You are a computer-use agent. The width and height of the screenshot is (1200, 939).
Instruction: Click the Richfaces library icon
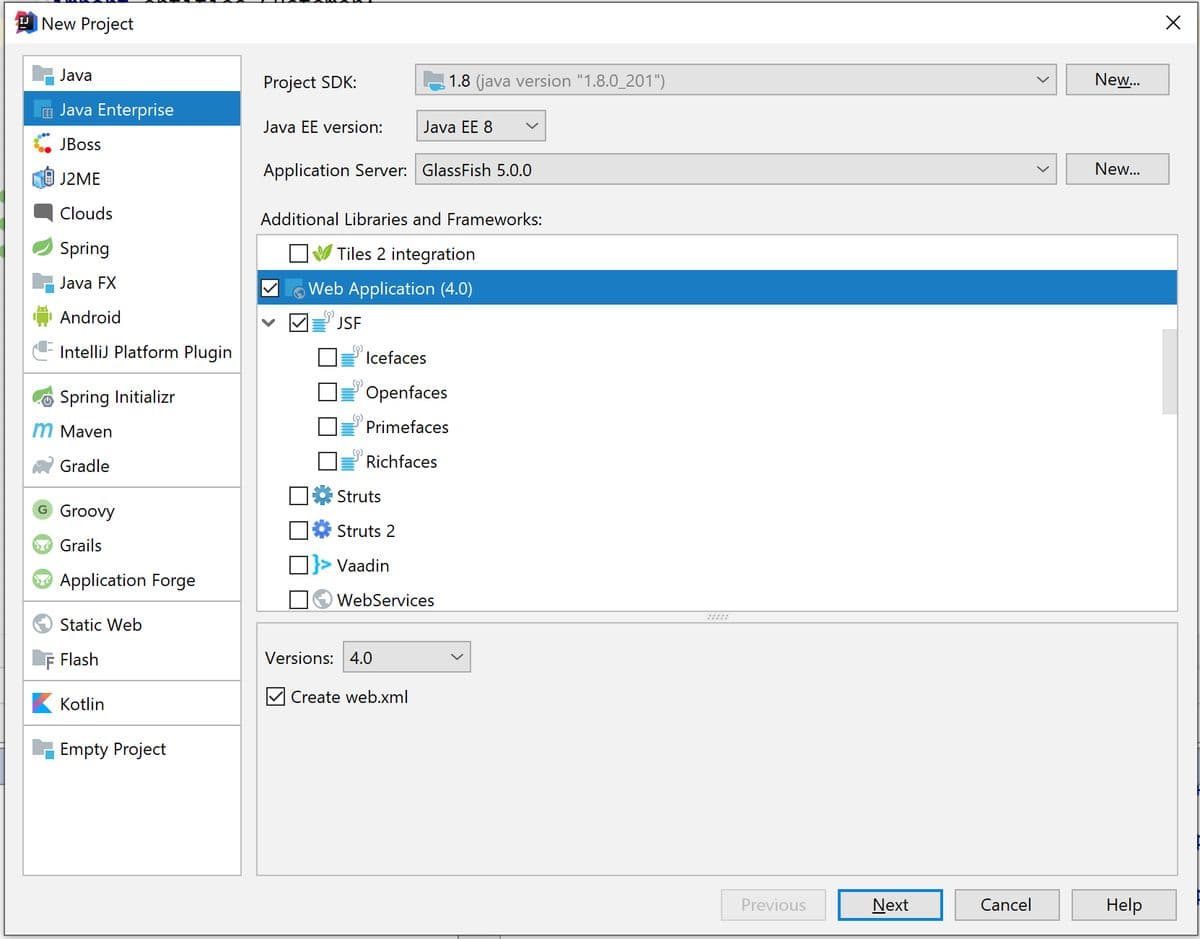coord(351,460)
